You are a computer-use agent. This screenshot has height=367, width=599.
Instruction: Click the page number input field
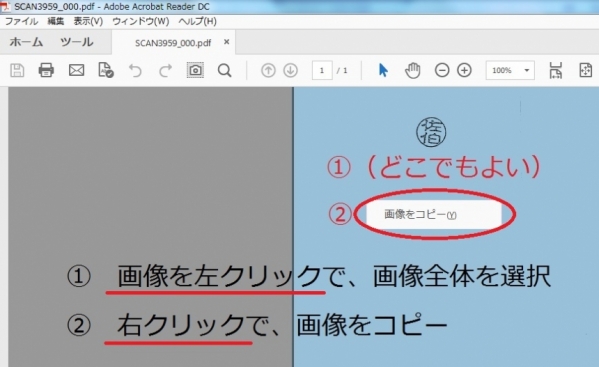click(x=322, y=70)
